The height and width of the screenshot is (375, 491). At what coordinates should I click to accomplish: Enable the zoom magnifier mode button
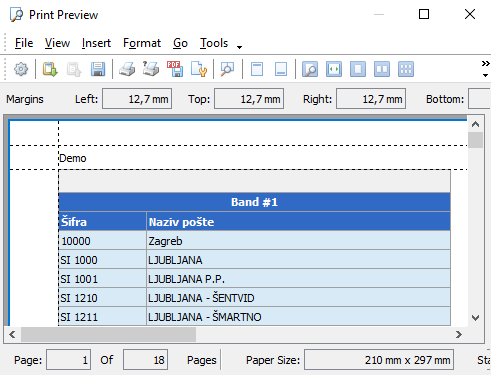310,69
